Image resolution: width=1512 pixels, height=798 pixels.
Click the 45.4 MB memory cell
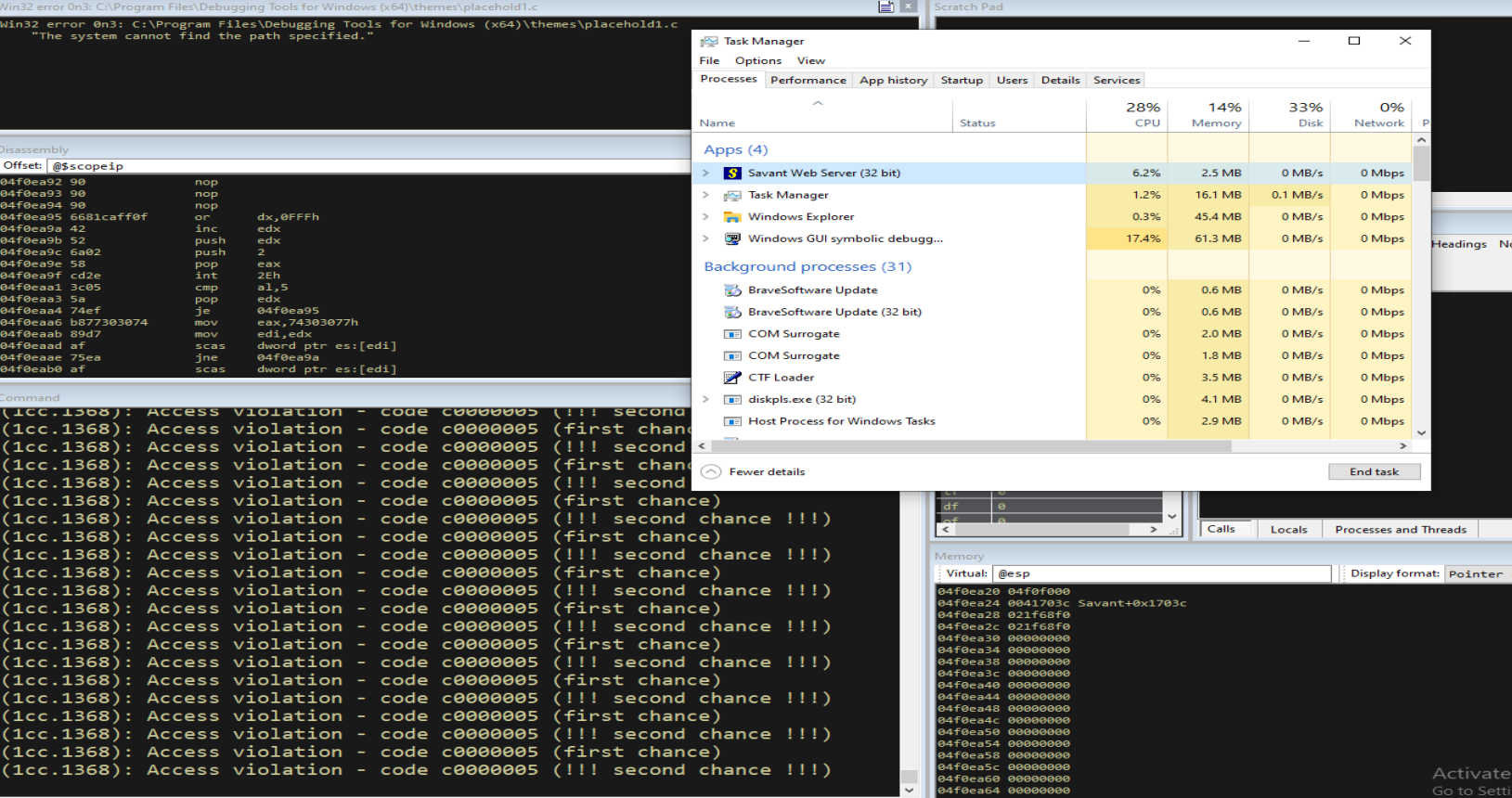(1208, 216)
